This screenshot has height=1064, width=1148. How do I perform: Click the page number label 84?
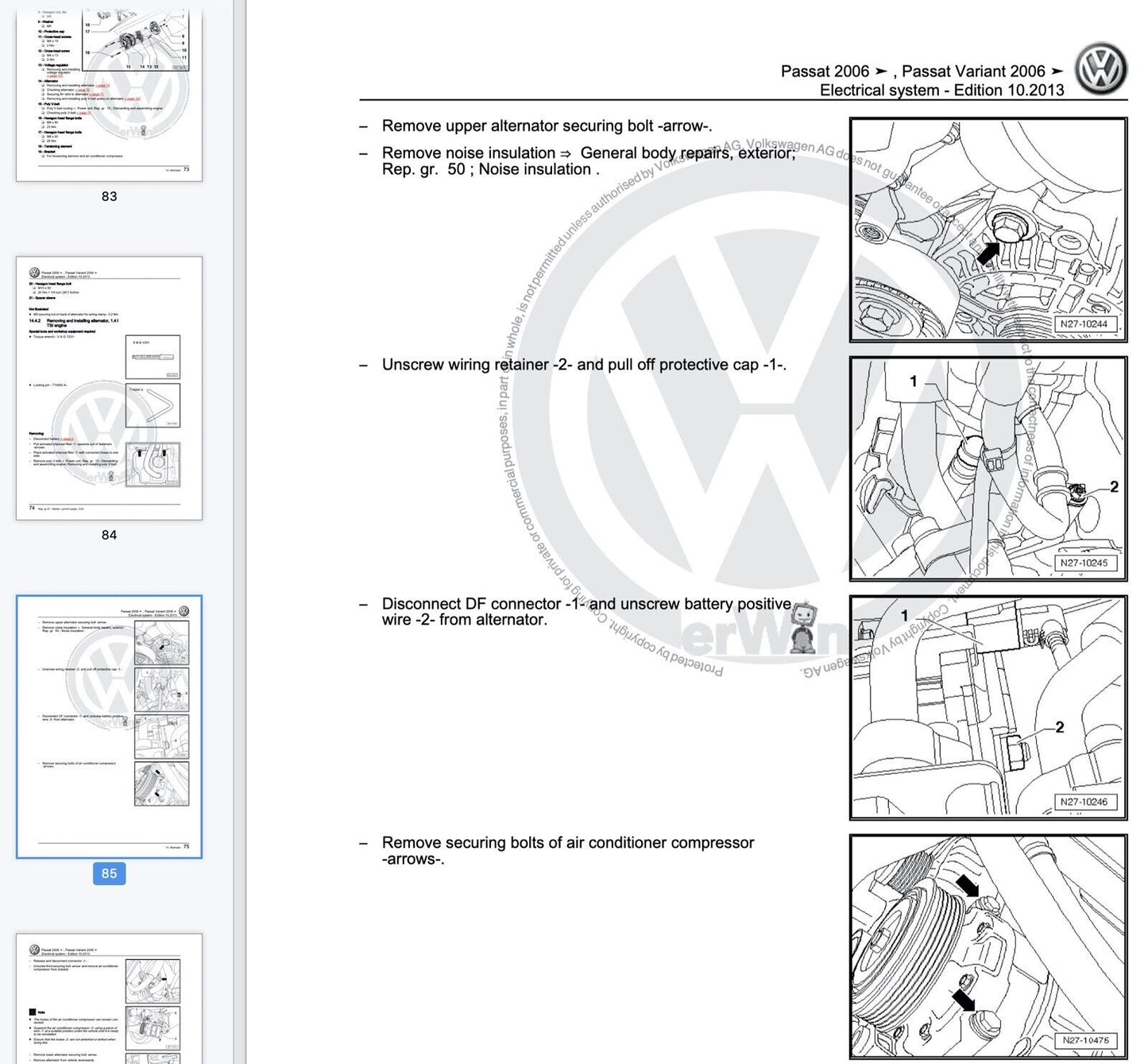click(x=109, y=535)
